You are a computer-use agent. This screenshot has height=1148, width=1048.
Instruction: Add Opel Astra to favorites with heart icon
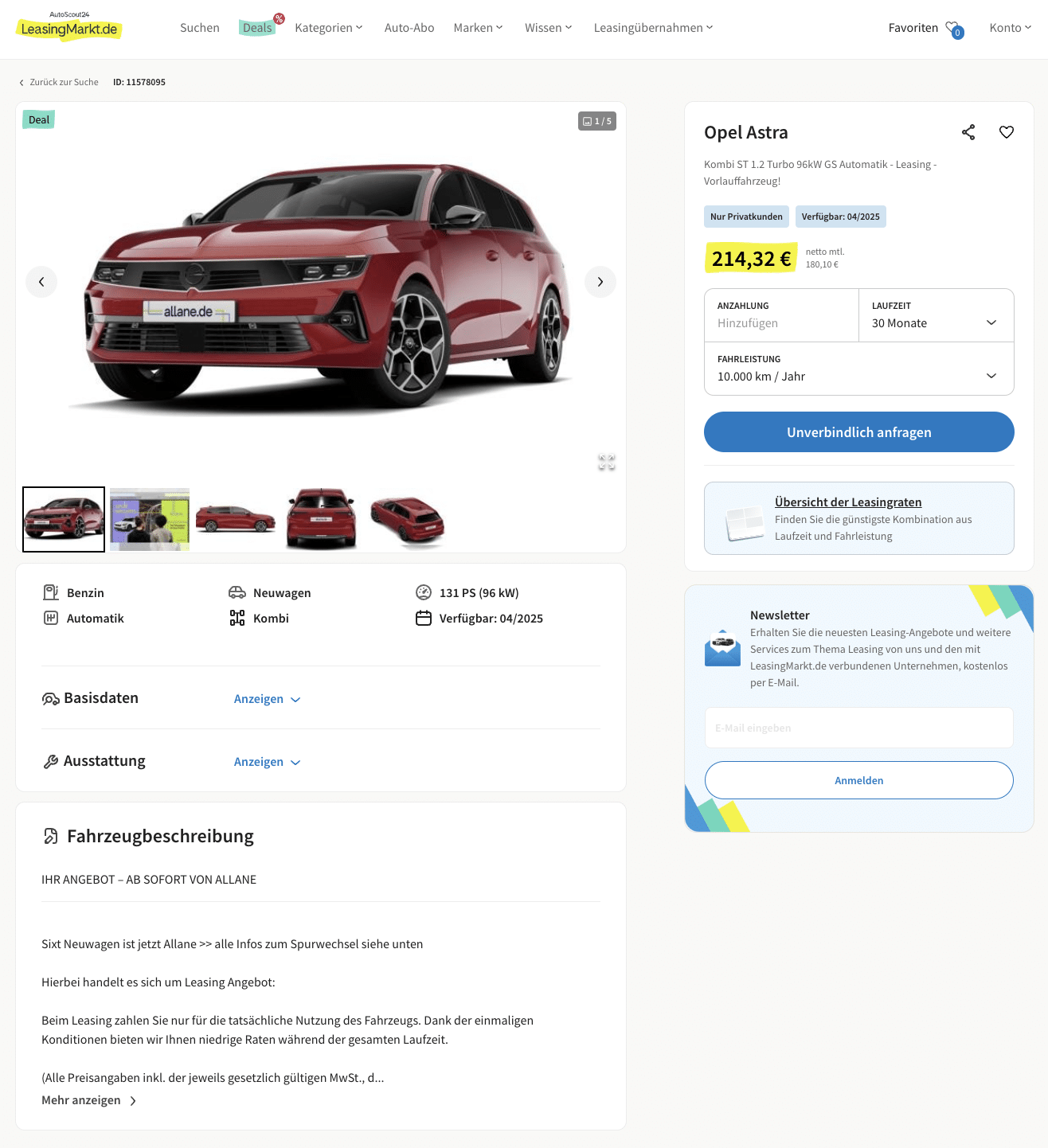click(x=1007, y=132)
